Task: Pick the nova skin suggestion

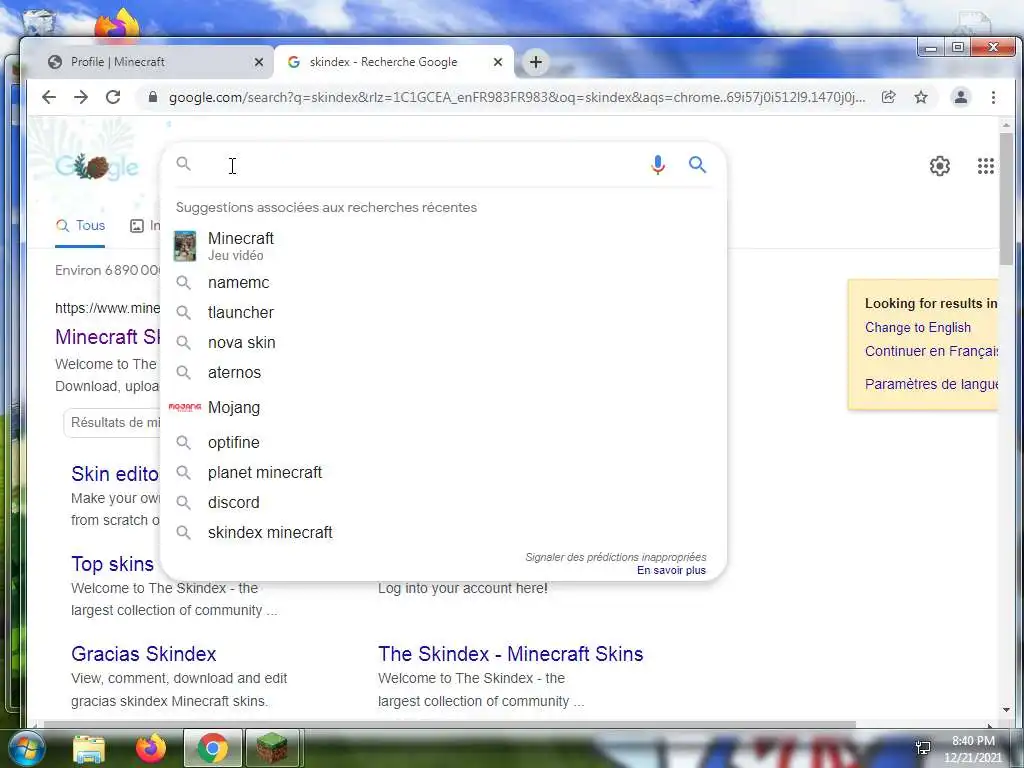Action: [443, 343]
